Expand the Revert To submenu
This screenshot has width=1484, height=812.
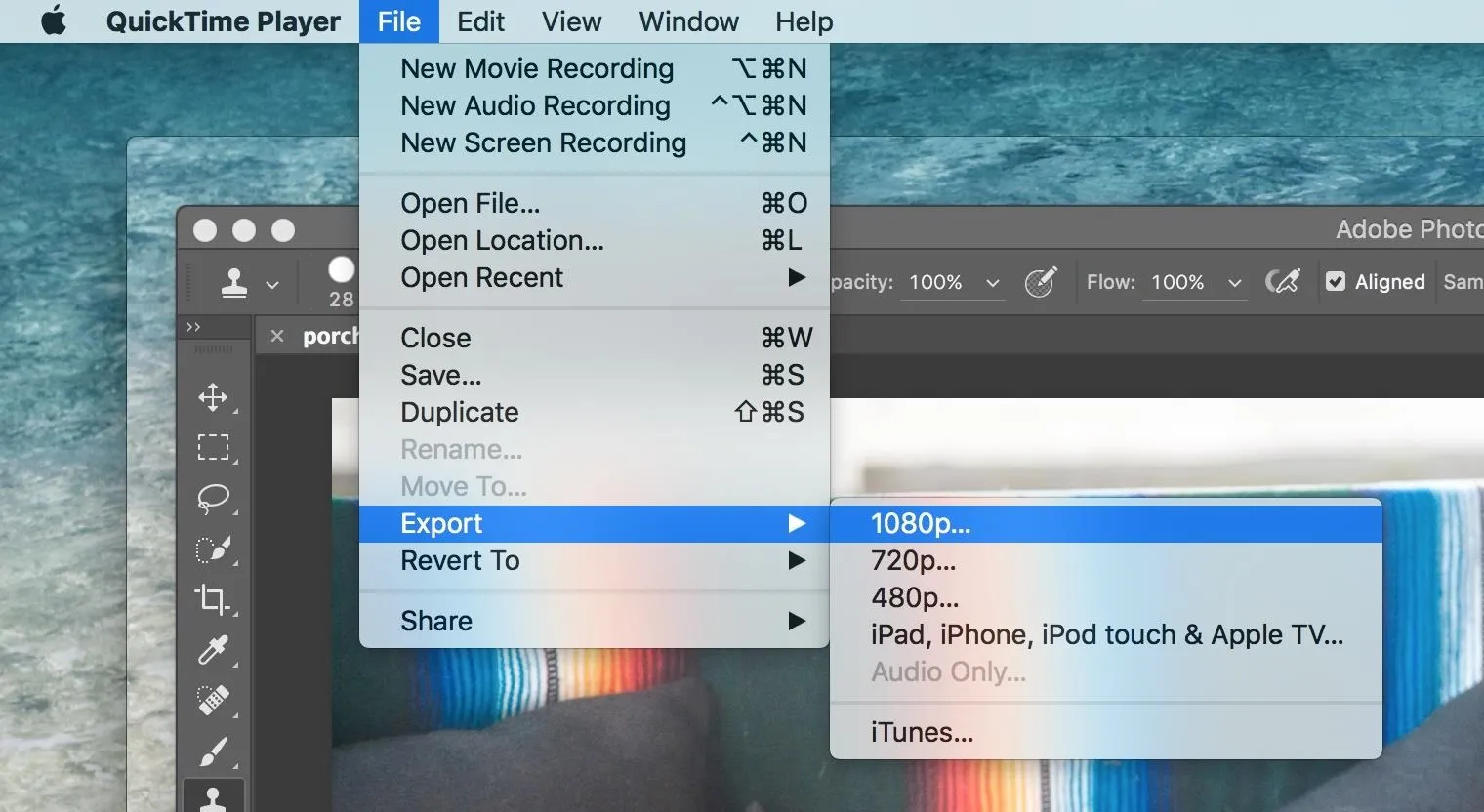click(x=595, y=561)
